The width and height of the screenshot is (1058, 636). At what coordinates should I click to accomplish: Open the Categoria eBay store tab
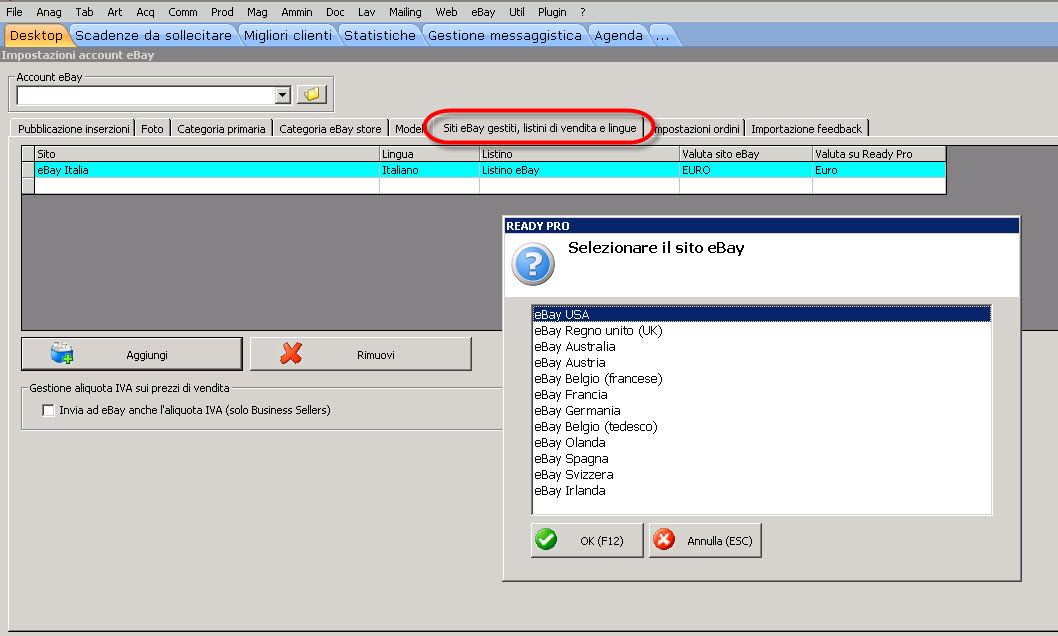[x=330, y=129]
